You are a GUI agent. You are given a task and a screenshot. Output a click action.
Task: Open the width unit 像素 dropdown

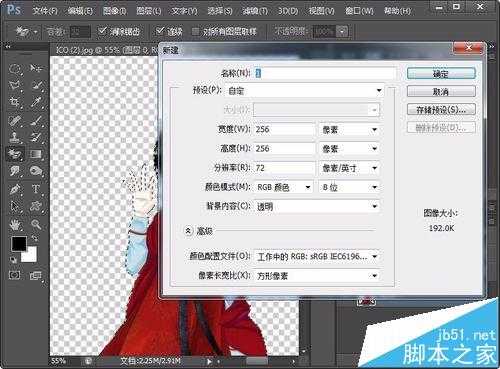point(349,129)
